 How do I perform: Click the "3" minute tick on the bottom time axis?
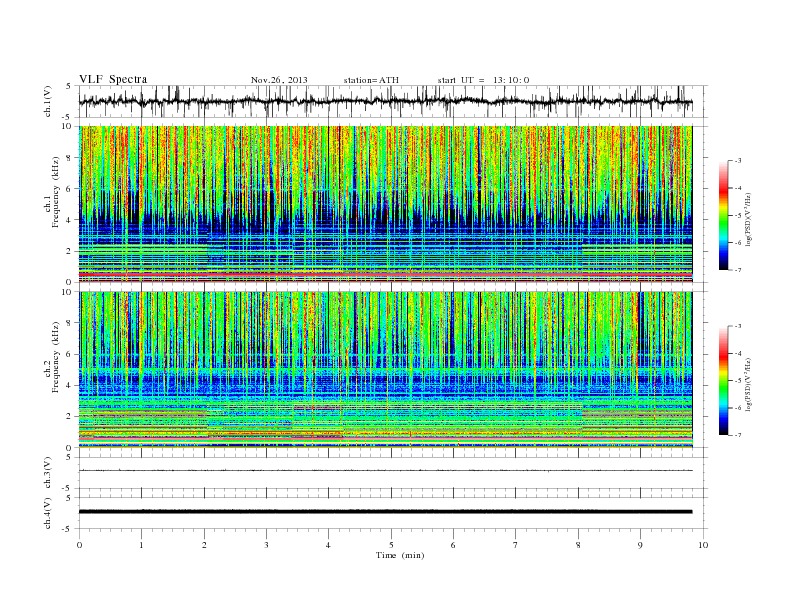click(x=266, y=545)
